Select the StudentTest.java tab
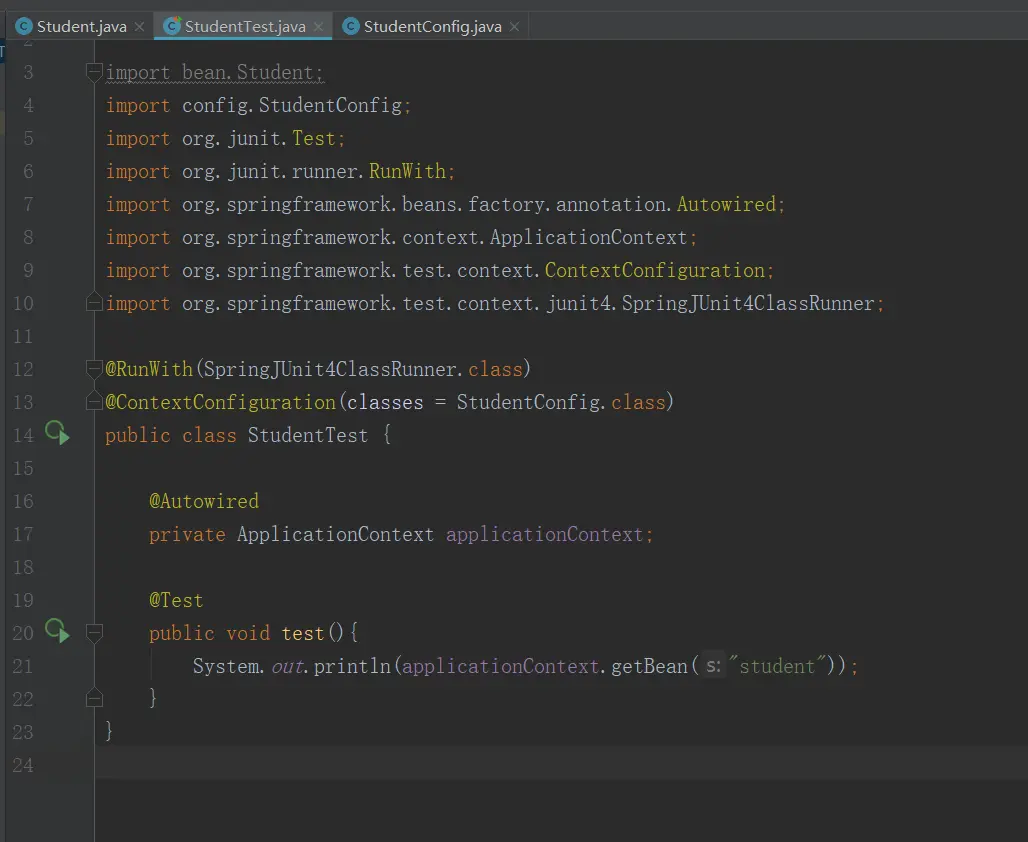The height and width of the screenshot is (842, 1028). [245, 27]
